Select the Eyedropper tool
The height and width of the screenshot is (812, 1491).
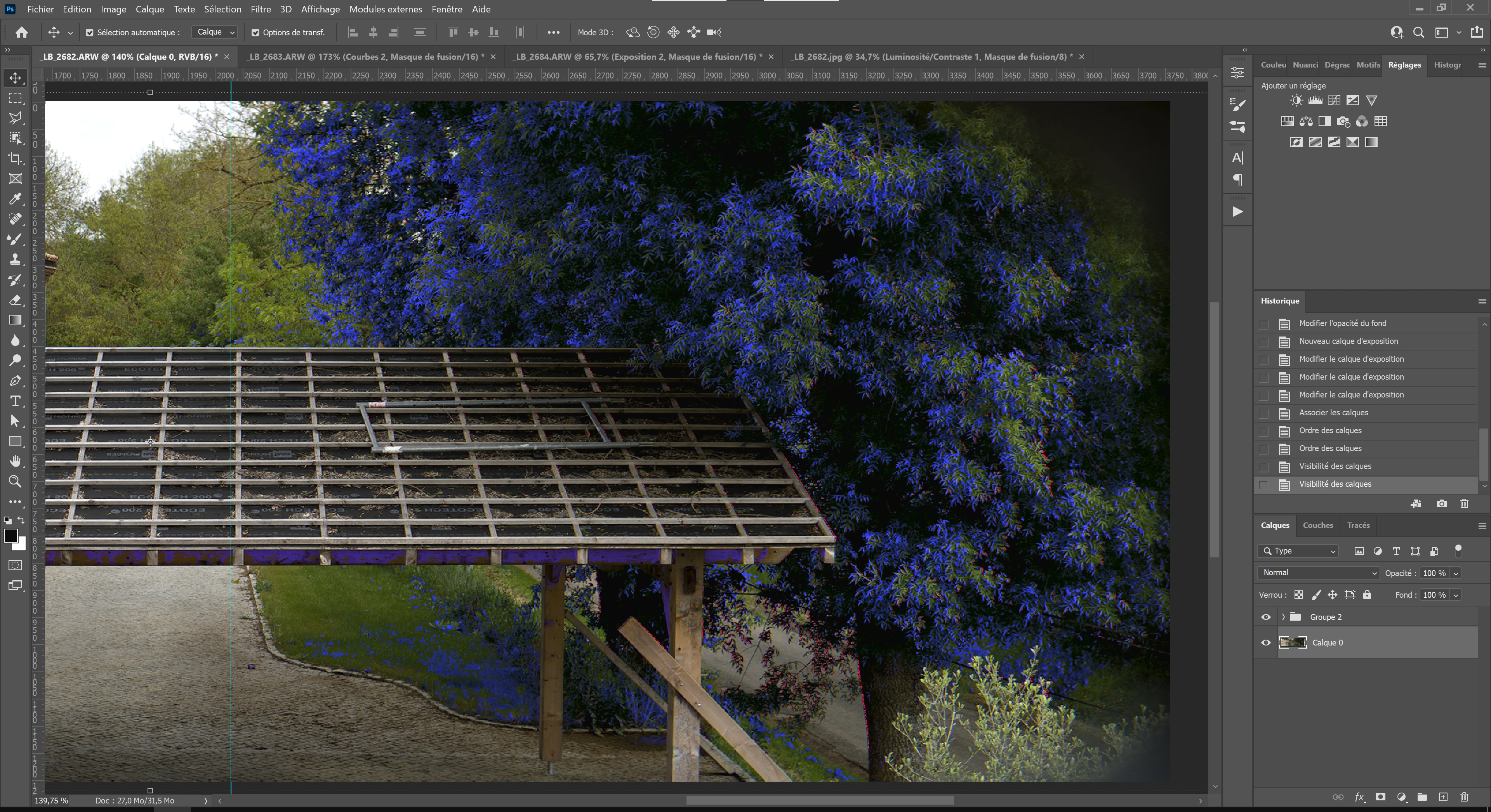[16, 199]
